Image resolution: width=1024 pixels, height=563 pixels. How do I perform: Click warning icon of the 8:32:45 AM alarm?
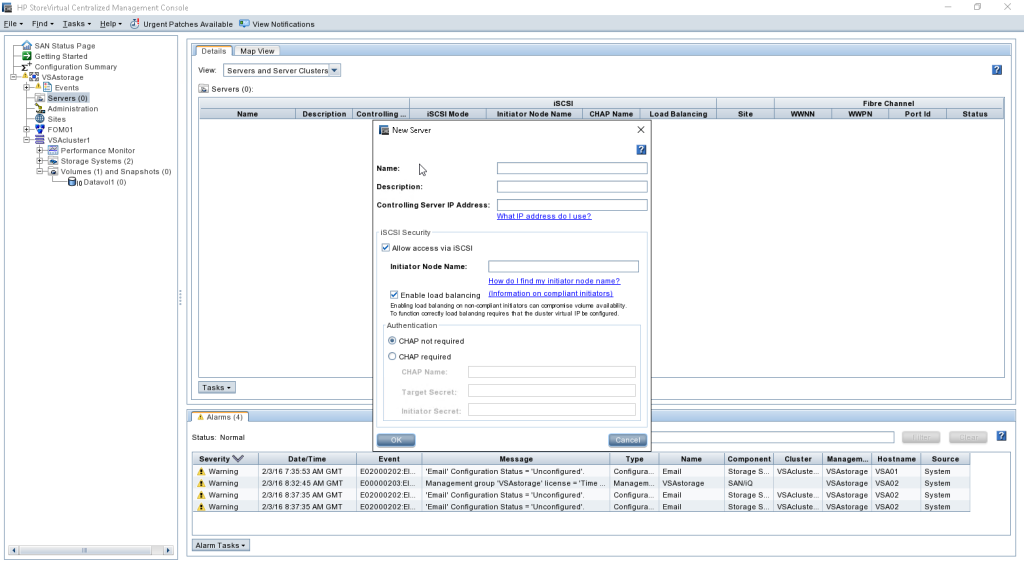[201, 483]
